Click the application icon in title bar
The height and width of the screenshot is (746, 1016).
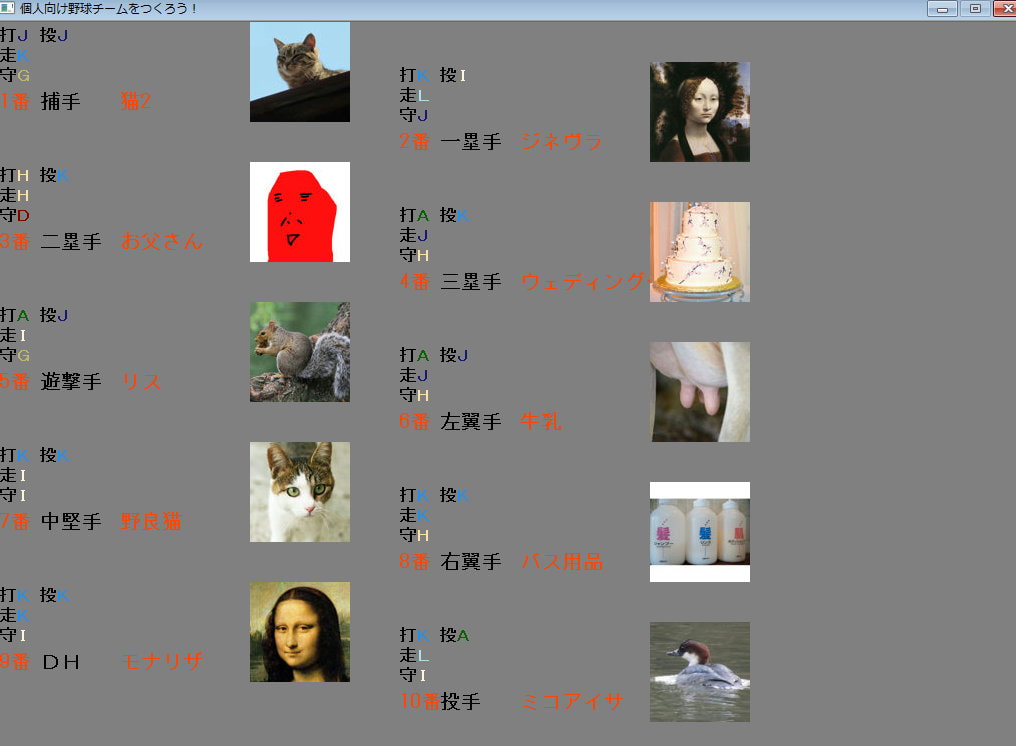[9, 8]
